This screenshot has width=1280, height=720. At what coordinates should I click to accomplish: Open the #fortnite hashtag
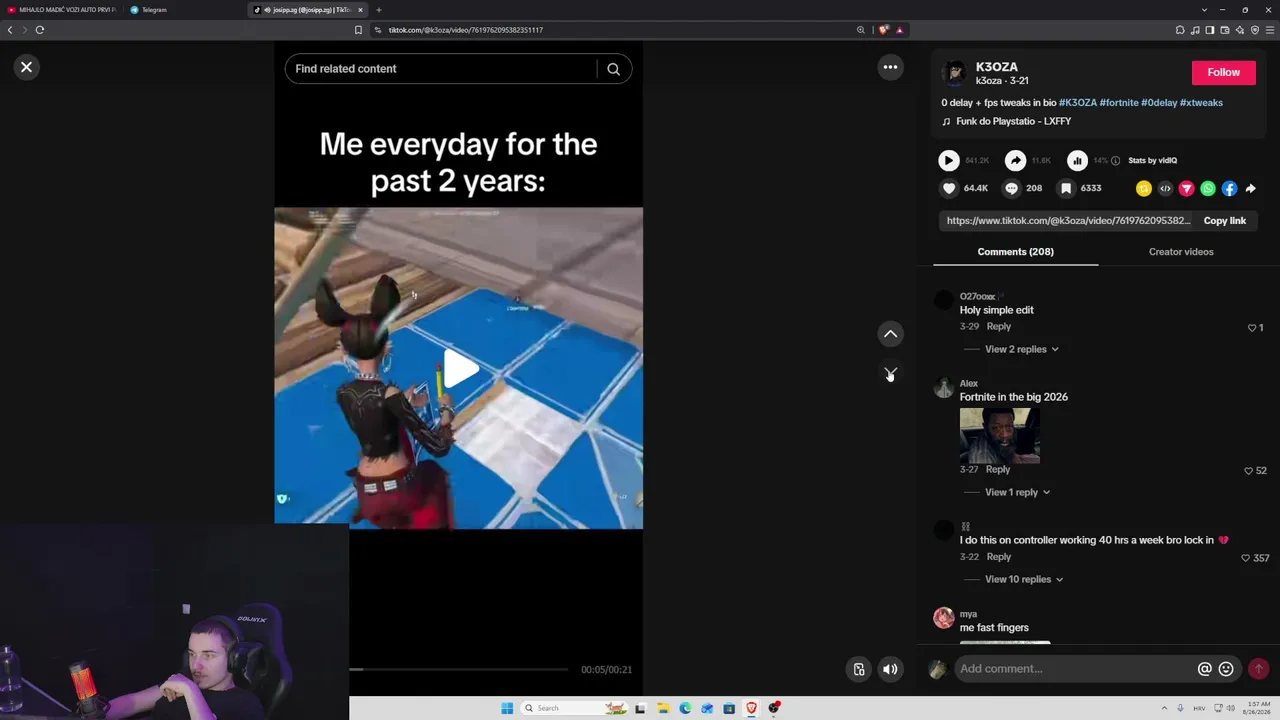point(1119,103)
